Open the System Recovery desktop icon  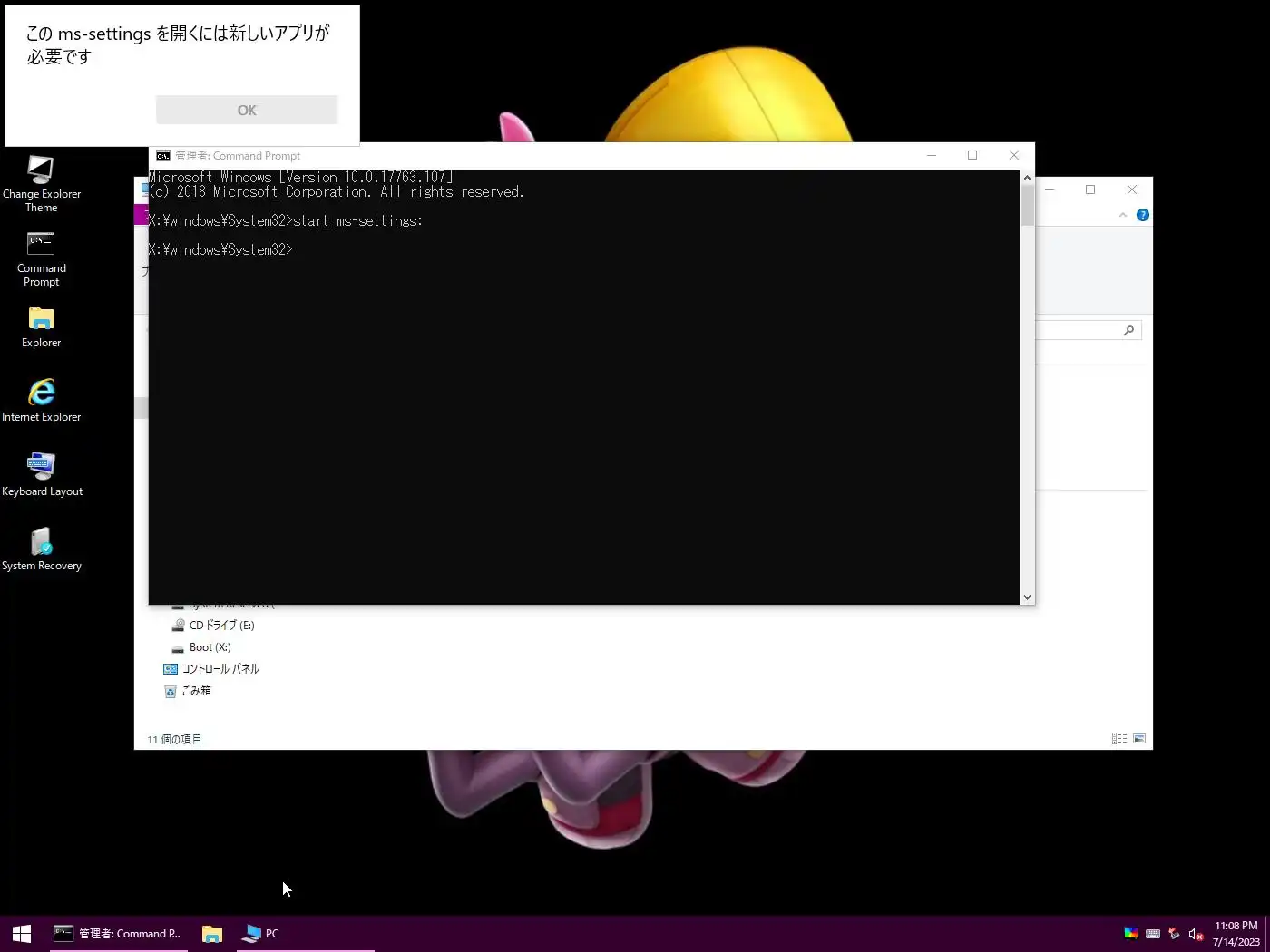pyautogui.click(x=42, y=549)
